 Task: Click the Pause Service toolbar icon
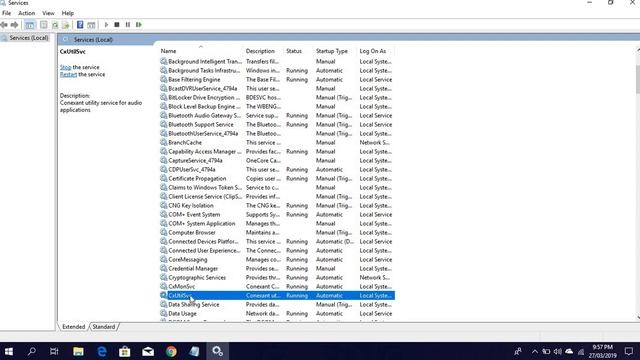click(x=128, y=25)
